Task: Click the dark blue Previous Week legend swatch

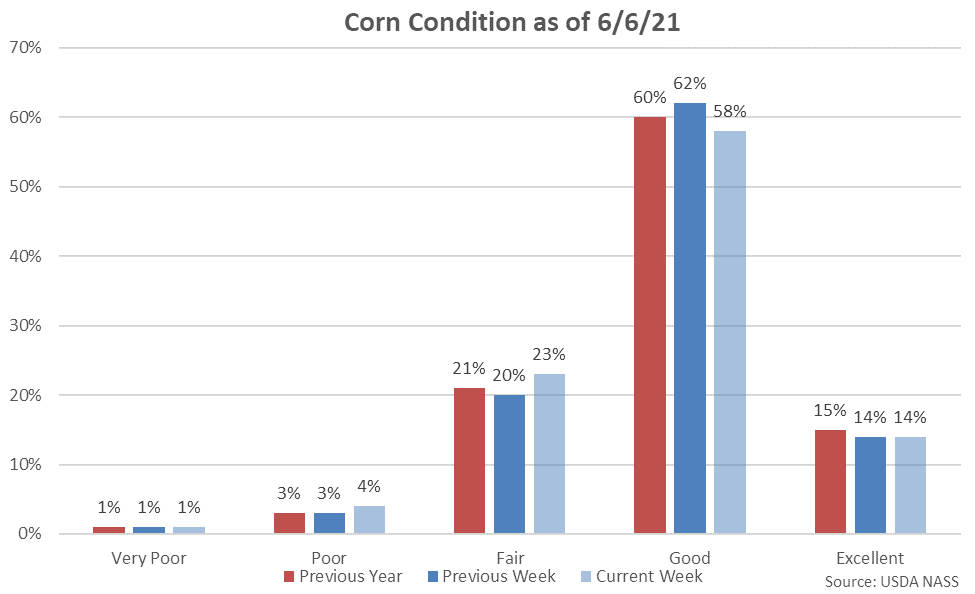Action: [x=432, y=577]
